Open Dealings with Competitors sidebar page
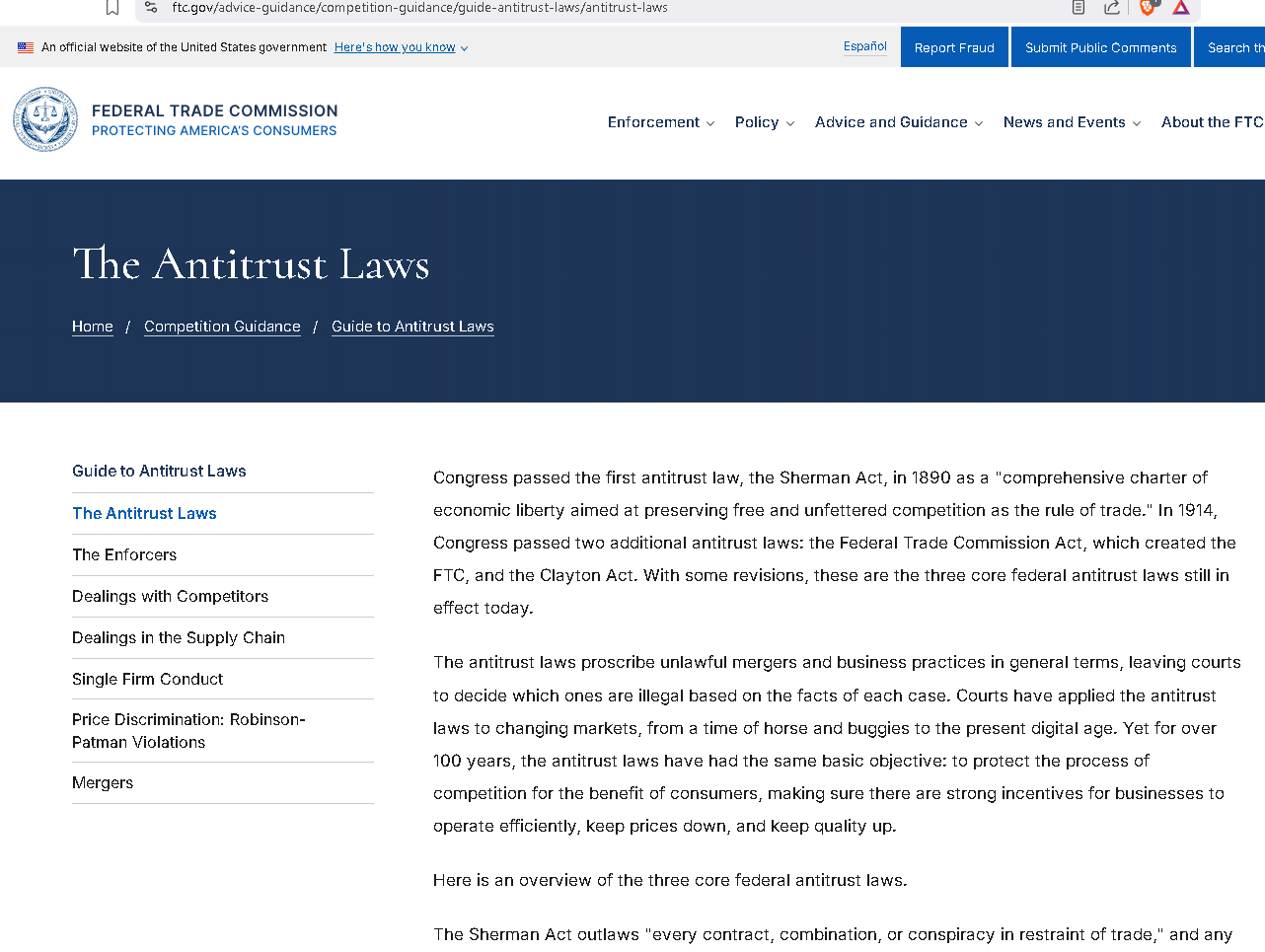The width and height of the screenshot is (1265, 952). (170, 596)
